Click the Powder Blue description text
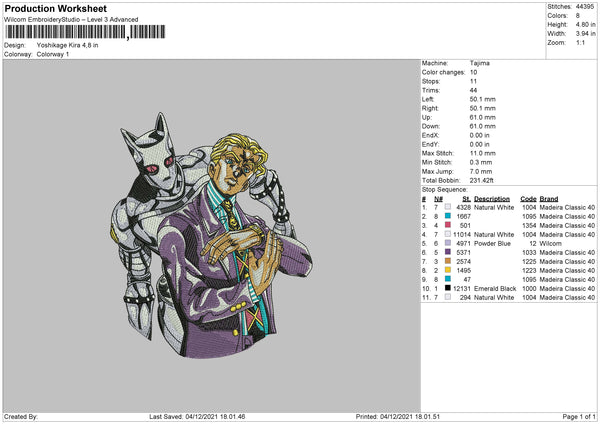Viewport: 600px width, 424px height. 492,243
